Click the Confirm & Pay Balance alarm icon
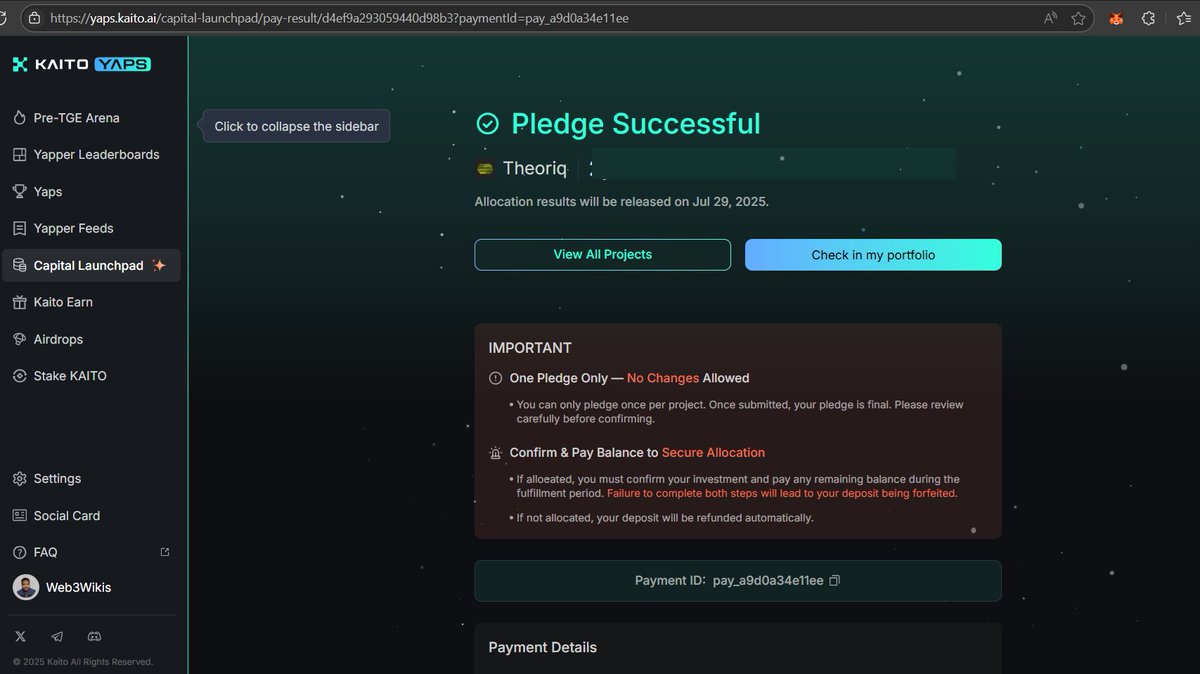Image resolution: width=1200 pixels, height=674 pixels. pos(495,453)
